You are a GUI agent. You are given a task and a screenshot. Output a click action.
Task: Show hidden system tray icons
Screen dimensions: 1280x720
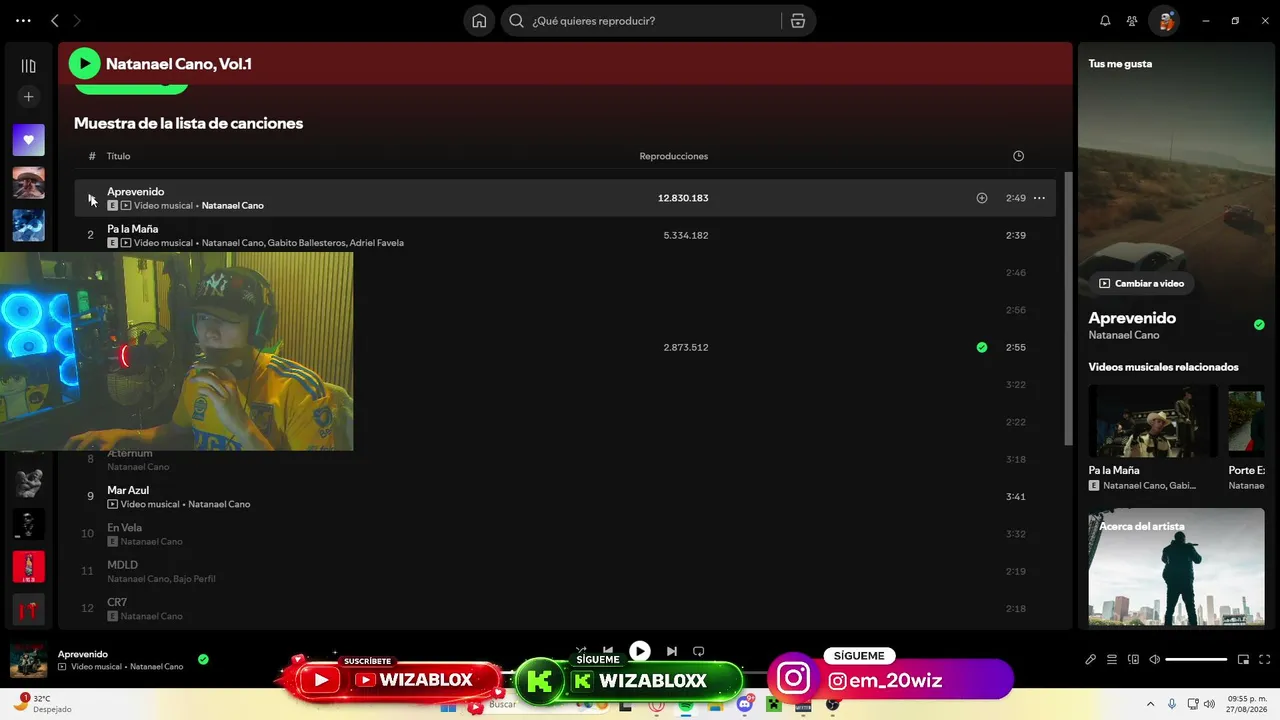pyautogui.click(x=1150, y=704)
